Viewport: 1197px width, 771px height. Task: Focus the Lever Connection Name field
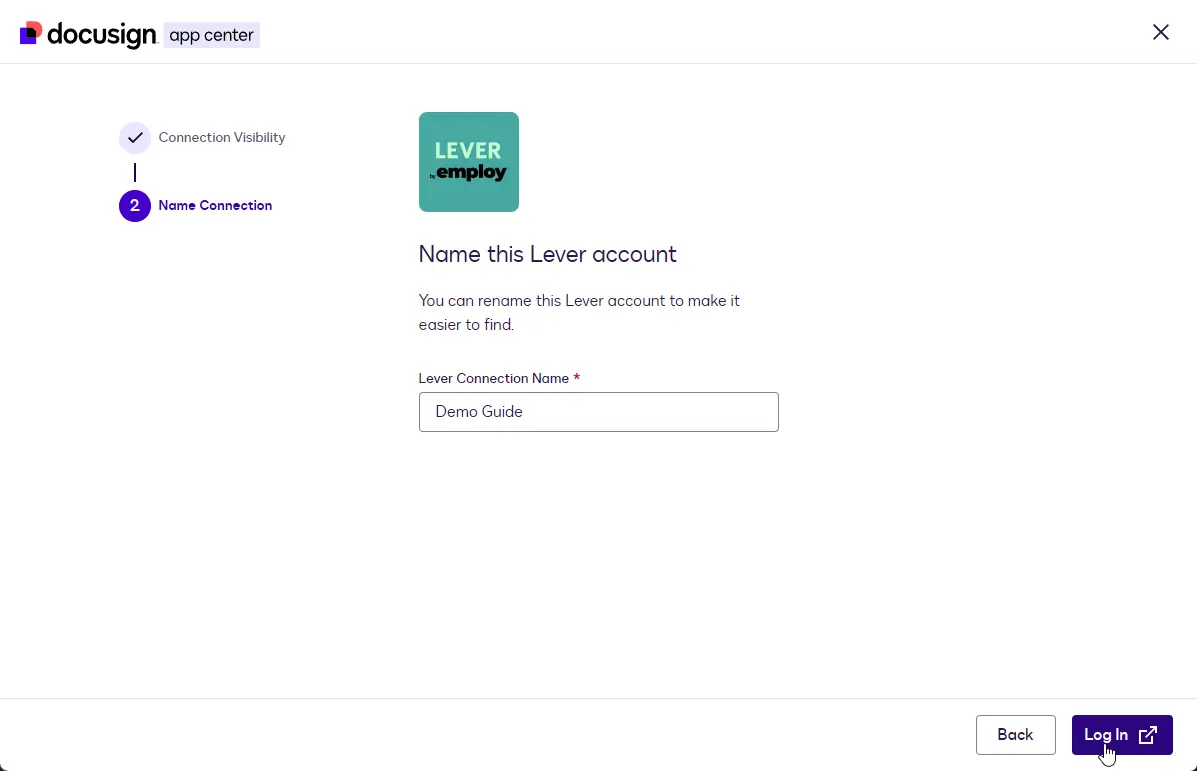(598, 412)
